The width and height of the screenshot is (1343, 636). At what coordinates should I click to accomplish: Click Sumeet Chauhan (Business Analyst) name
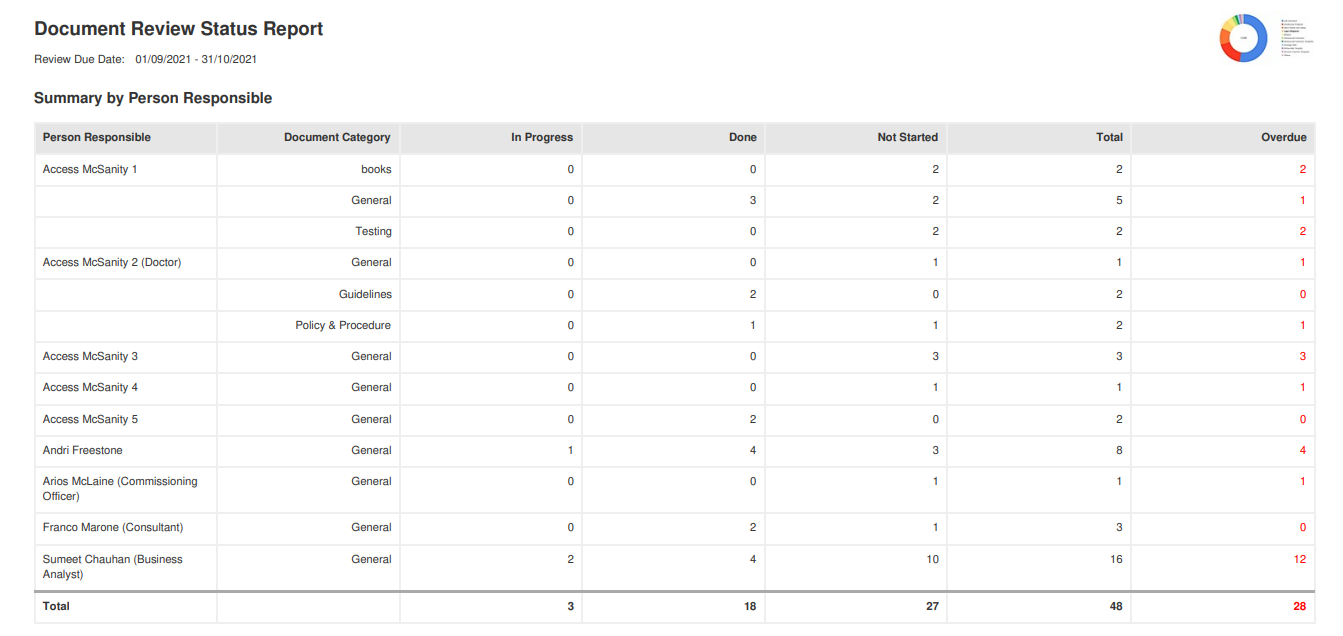(x=113, y=567)
